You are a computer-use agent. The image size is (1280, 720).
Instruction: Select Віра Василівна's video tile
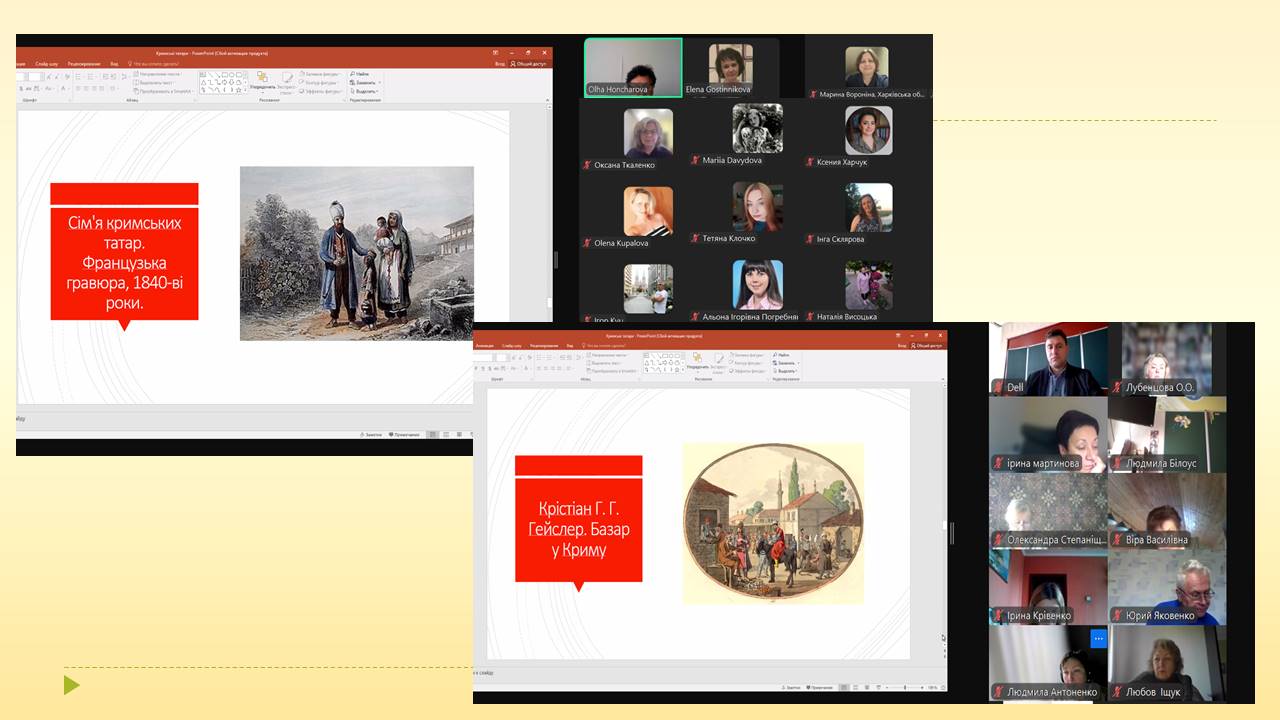tap(1168, 510)
